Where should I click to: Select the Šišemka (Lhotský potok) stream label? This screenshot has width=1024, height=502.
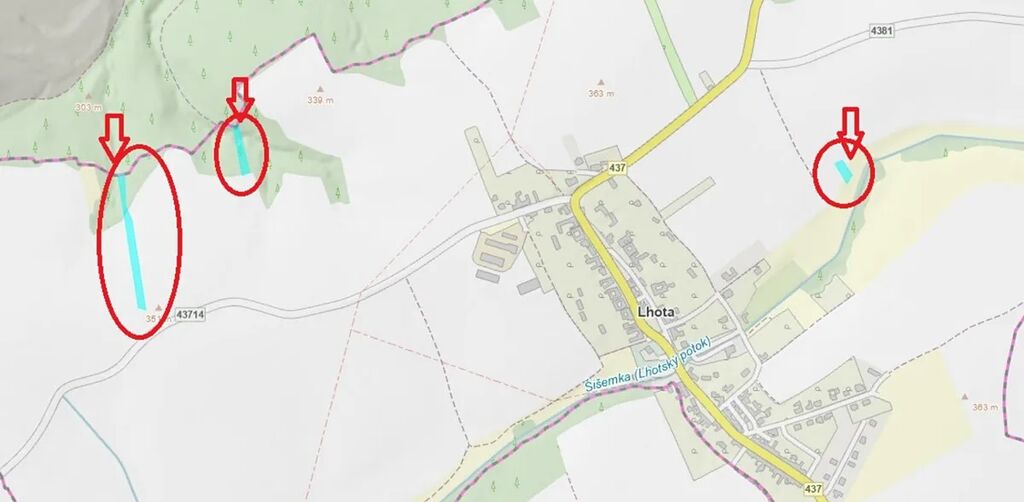[x=648, y=367]
